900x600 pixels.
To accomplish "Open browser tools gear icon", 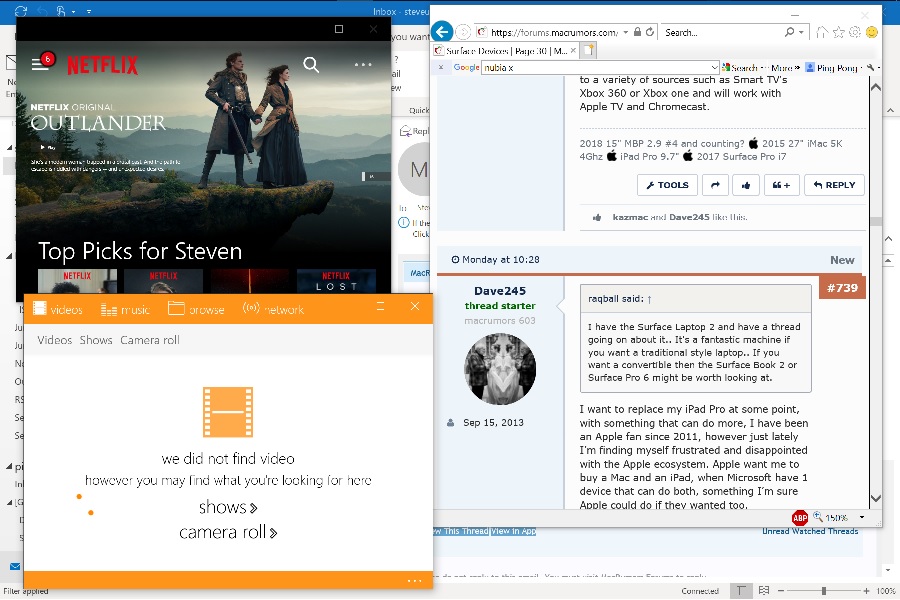I will coord(855,32).
